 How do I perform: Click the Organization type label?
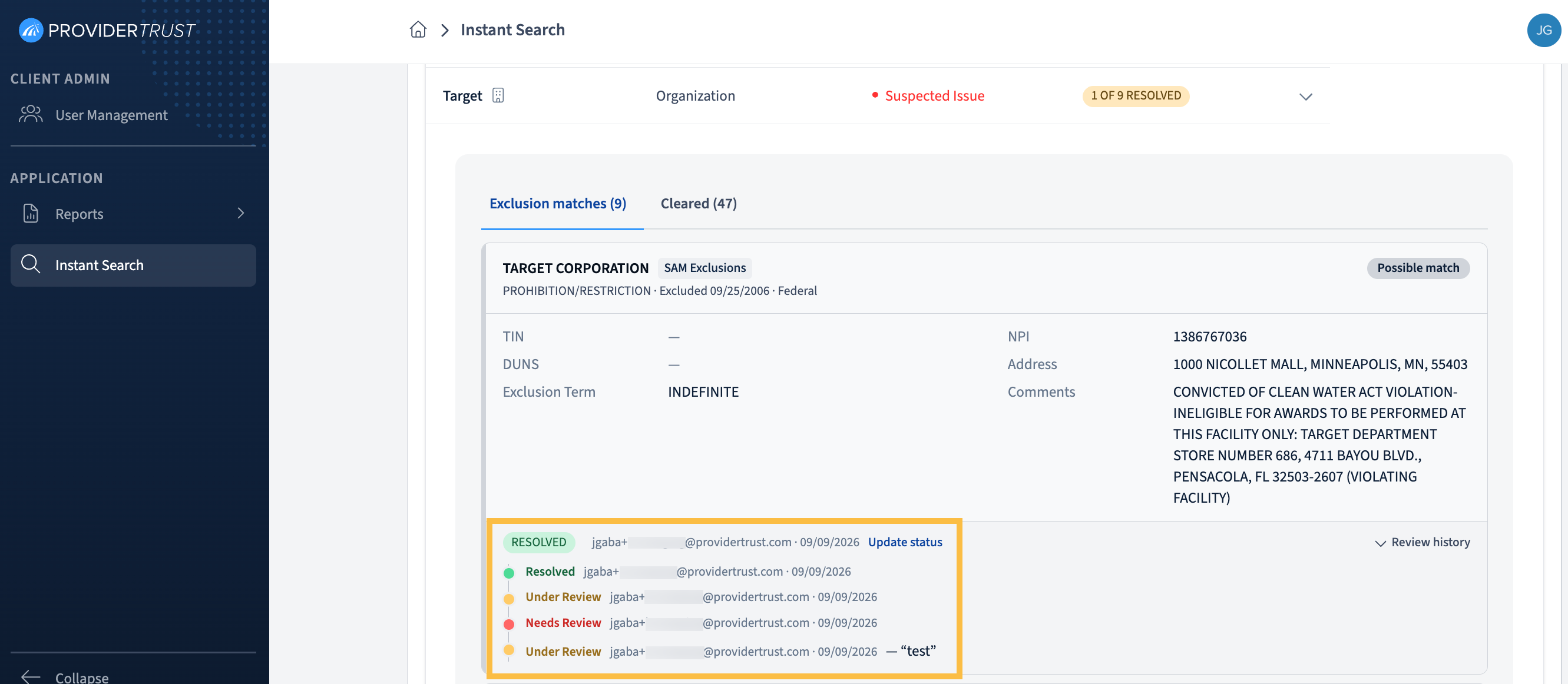click(695, 95)
